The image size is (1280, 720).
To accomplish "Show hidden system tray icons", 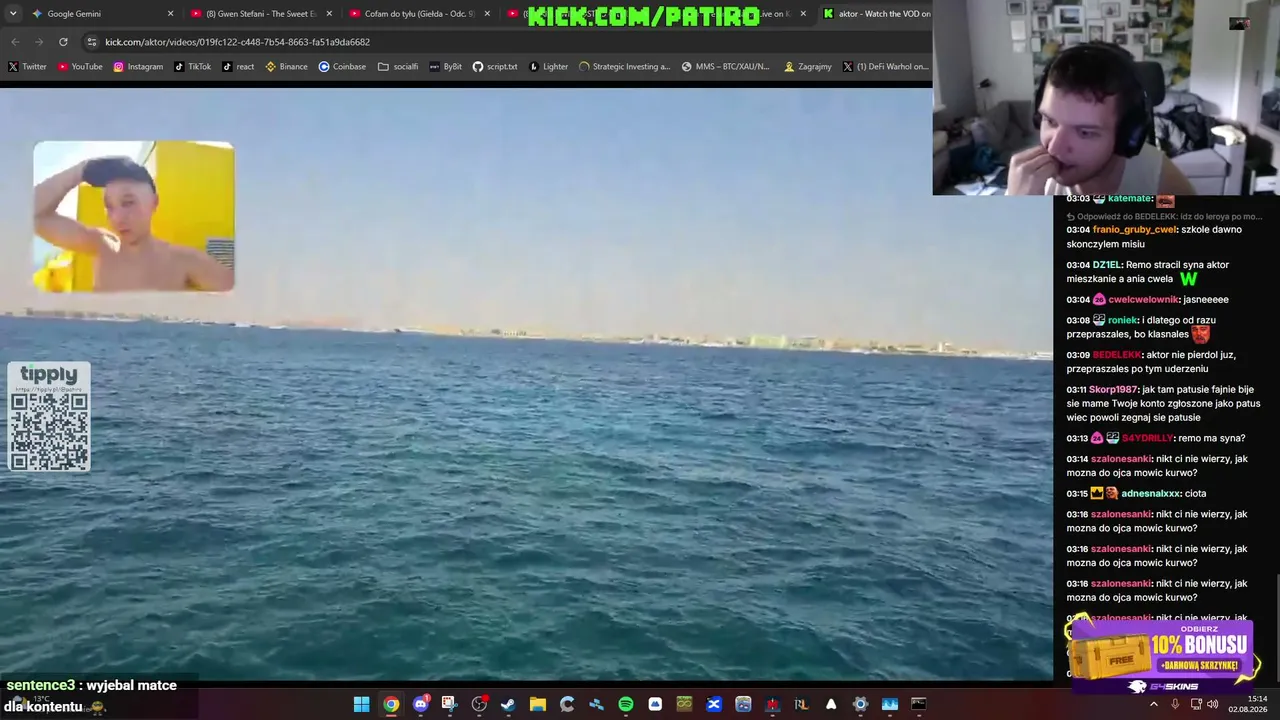I will 1153,704.
